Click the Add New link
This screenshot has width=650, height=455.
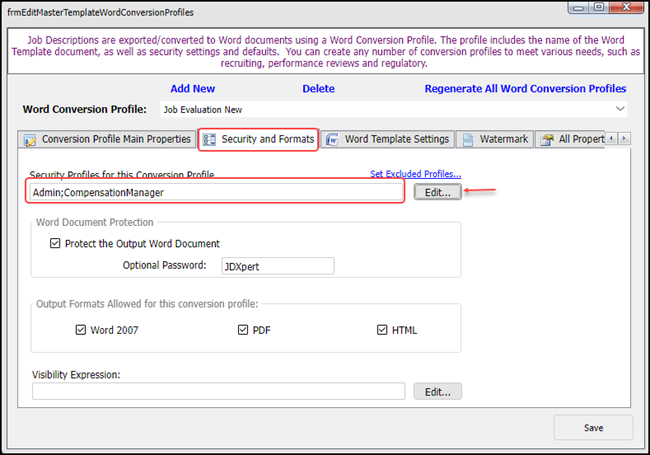coord(193,89)
